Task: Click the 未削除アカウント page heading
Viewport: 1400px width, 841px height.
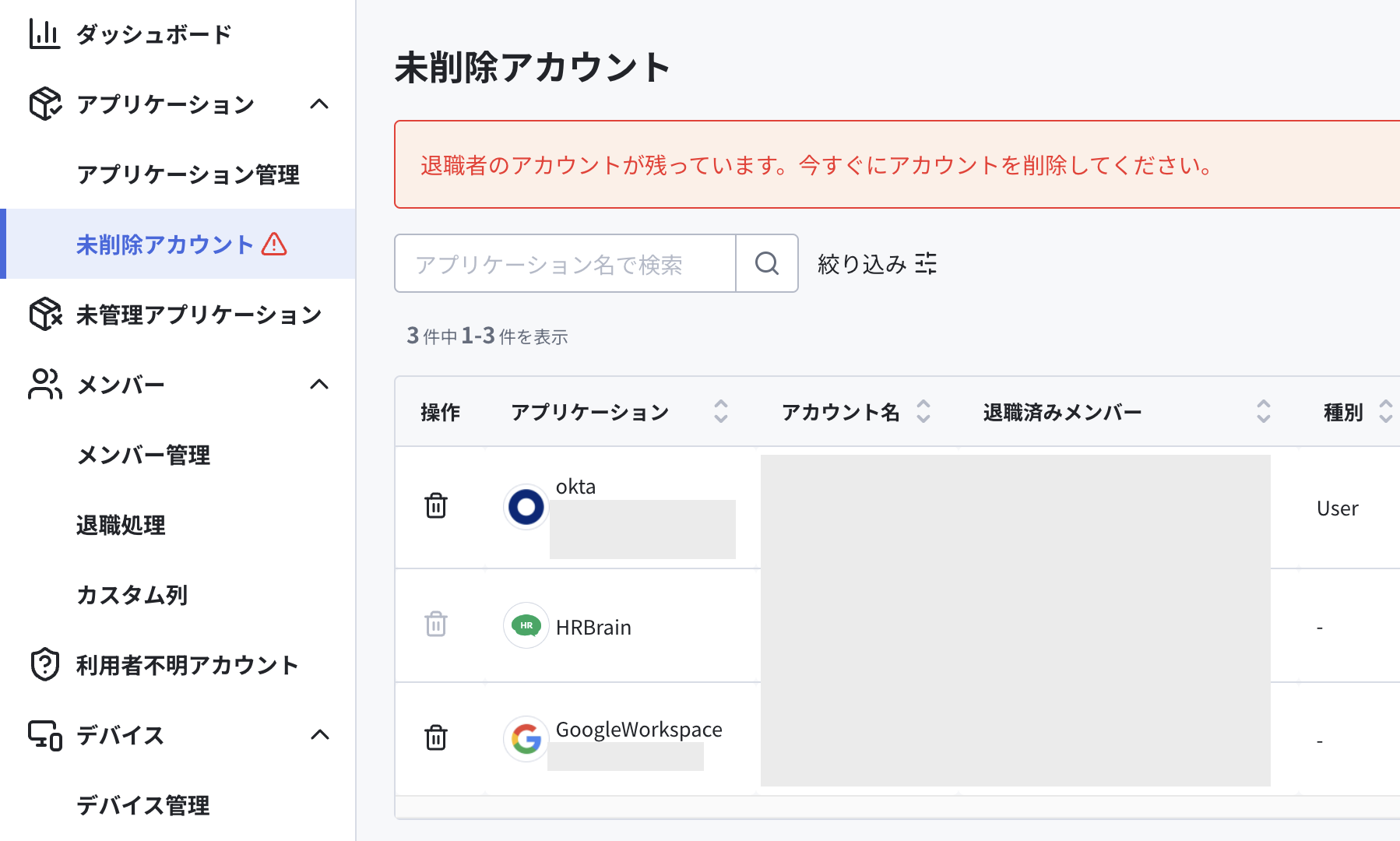Action: click(x=533, y=67)
